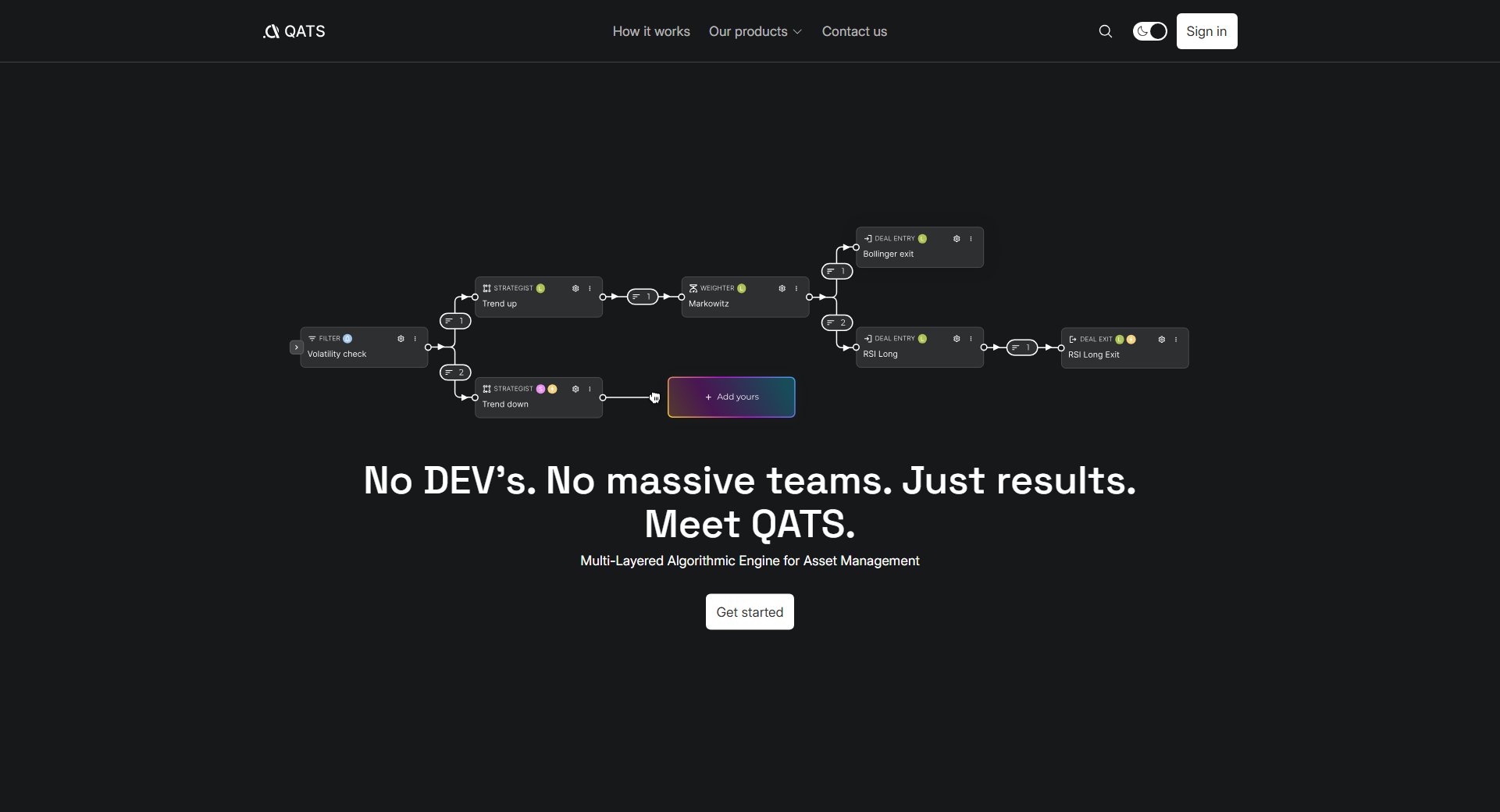Open settings gear on the Trend up strategist node
This screenshot has height=812, width=1500.
click(x=575, y=289)
